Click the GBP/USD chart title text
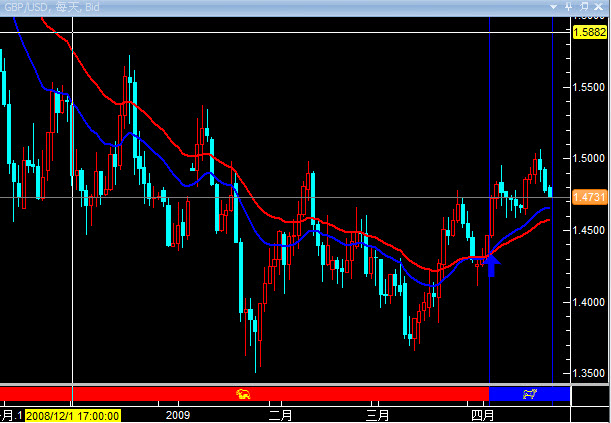Screen dimensions: 611x423 point(52,7)
